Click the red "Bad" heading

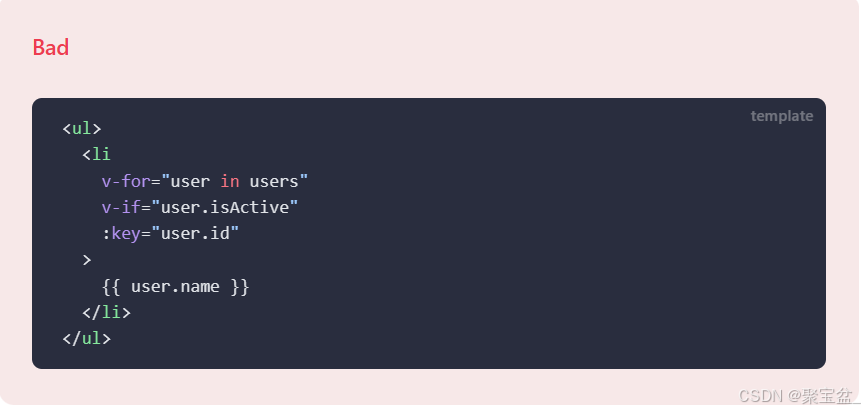(x=50, y=47)
